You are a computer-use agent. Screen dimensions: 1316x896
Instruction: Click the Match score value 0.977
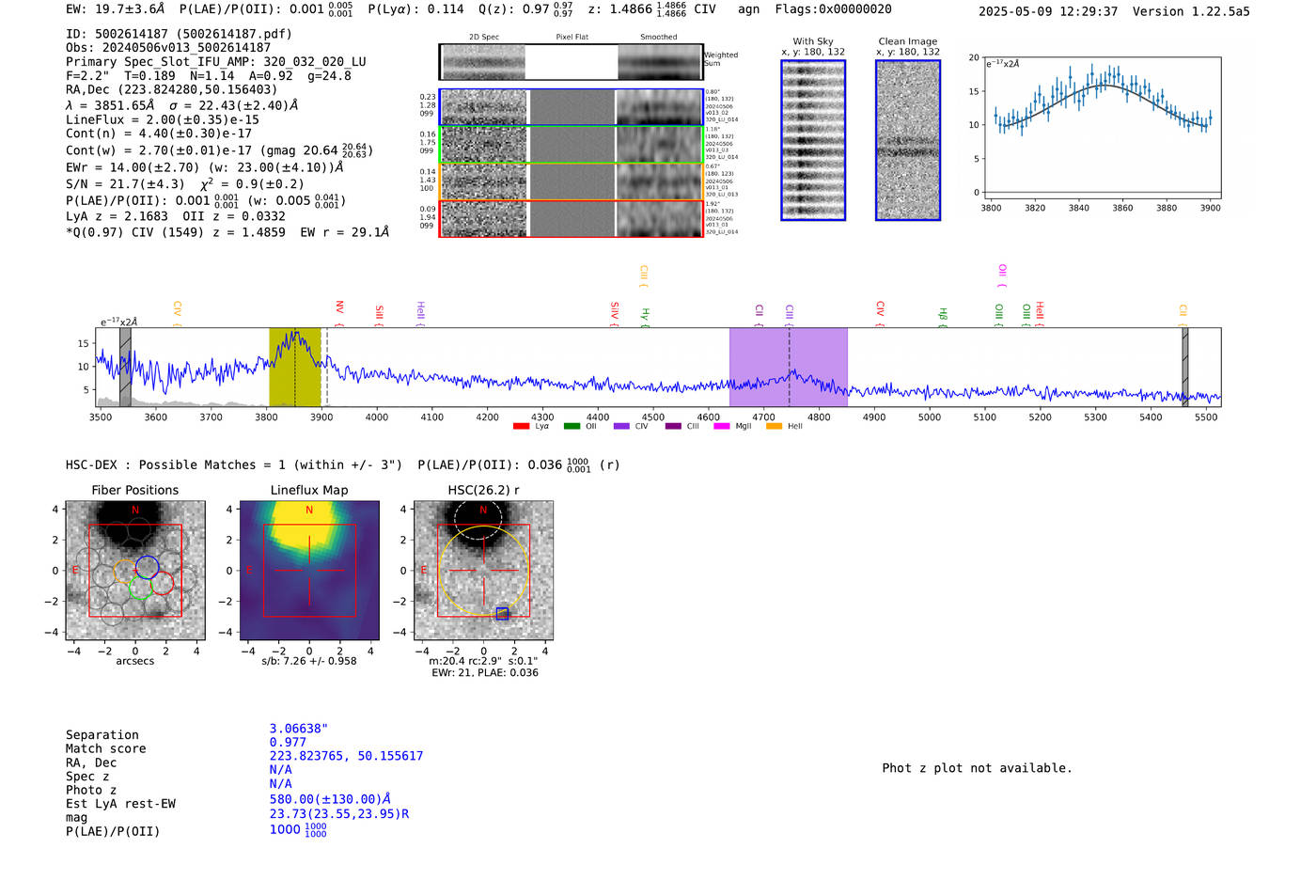288,742
